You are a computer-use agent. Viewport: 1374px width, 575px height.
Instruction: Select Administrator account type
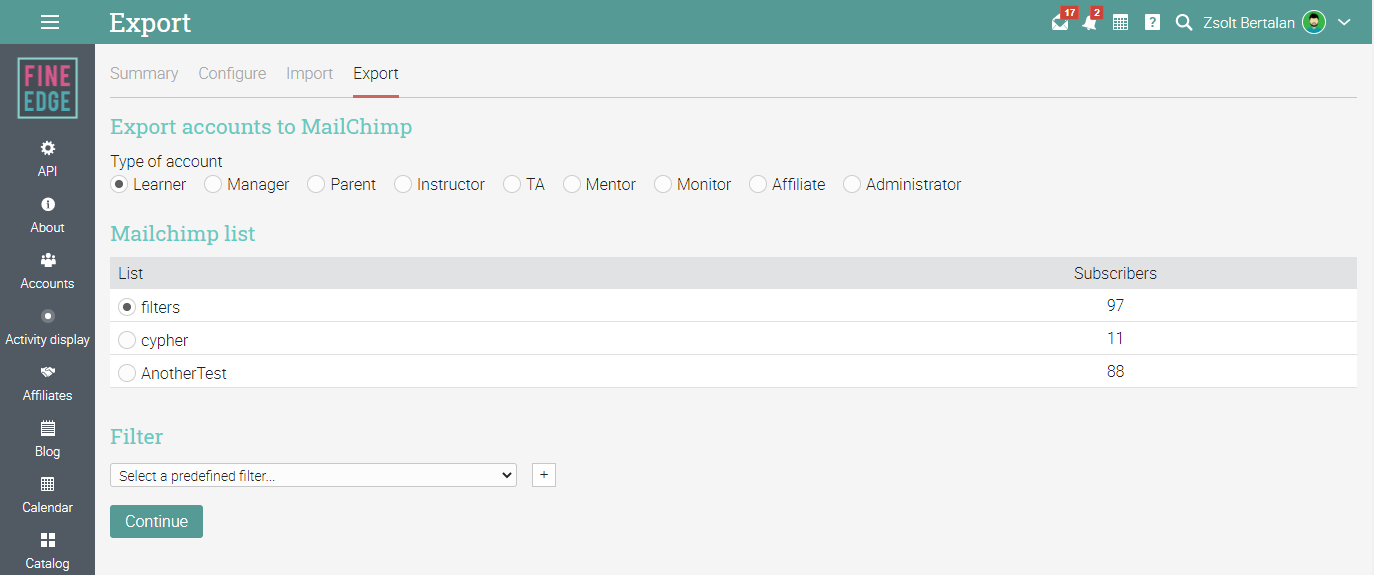coord(852,184)
